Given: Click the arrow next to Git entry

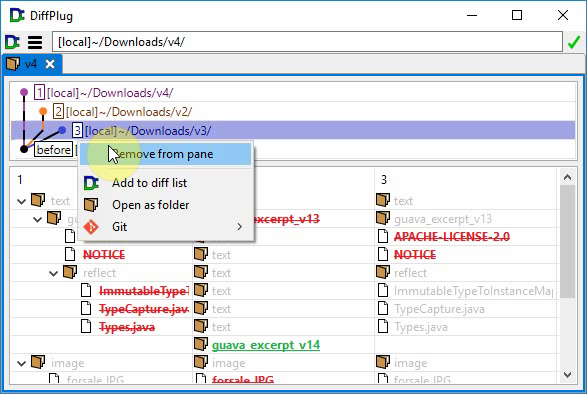Looking at the screenshot, I should pyautogui.click(x=240, y=227).
